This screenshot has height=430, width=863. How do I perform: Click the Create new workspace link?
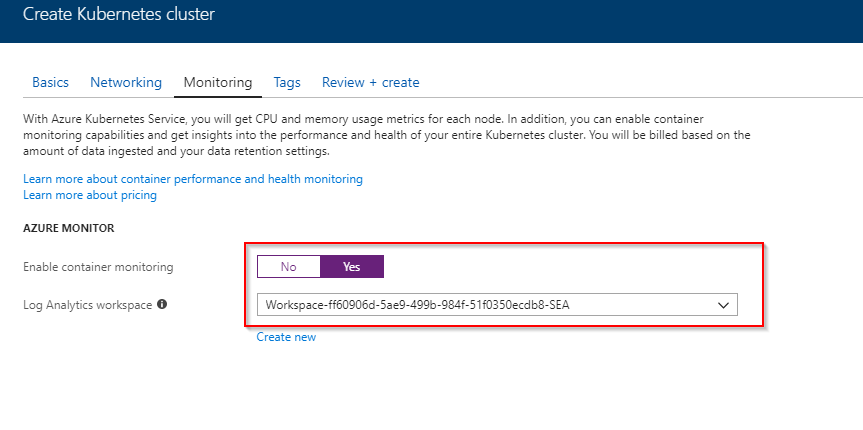coord(286,337)
